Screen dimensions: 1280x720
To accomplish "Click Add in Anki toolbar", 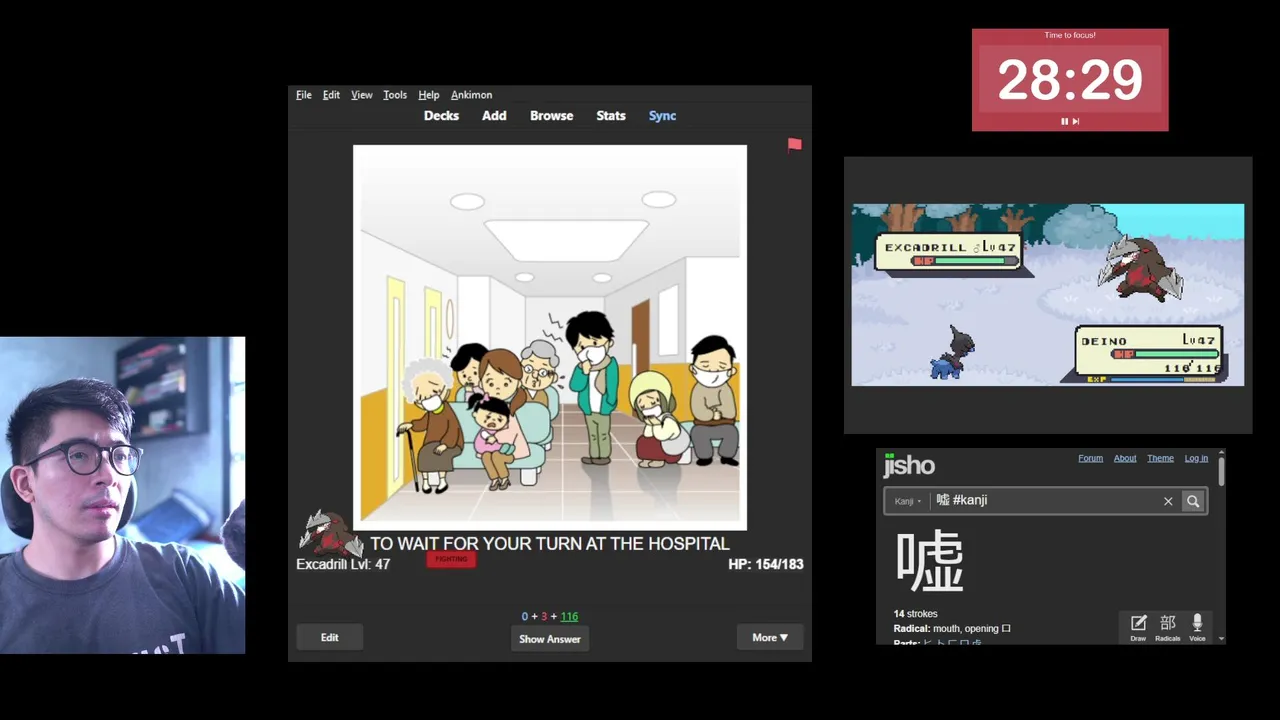I will [494, 116].
